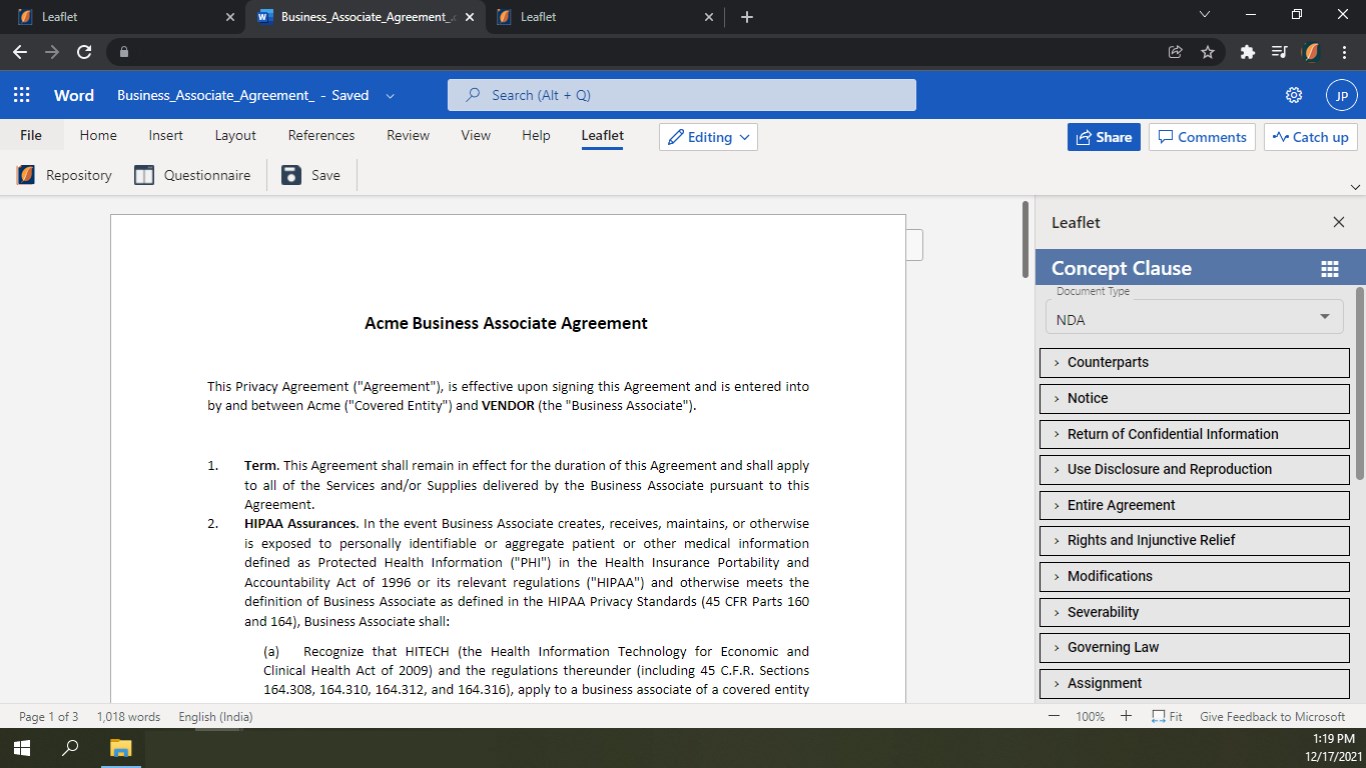Open the Editing mode dropdown

tap(708, 137)
